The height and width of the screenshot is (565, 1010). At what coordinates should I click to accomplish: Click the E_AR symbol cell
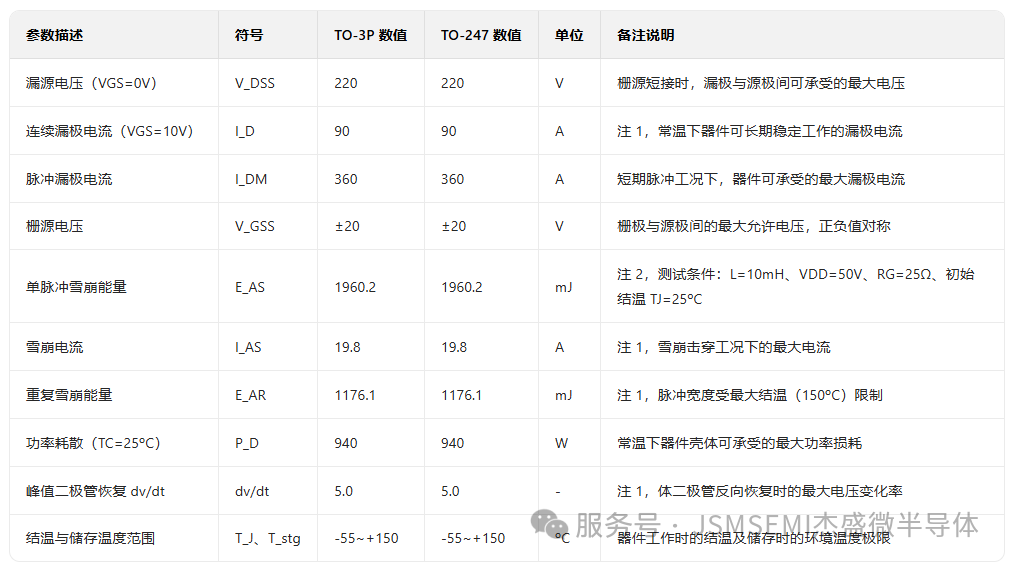coord(250,395)
